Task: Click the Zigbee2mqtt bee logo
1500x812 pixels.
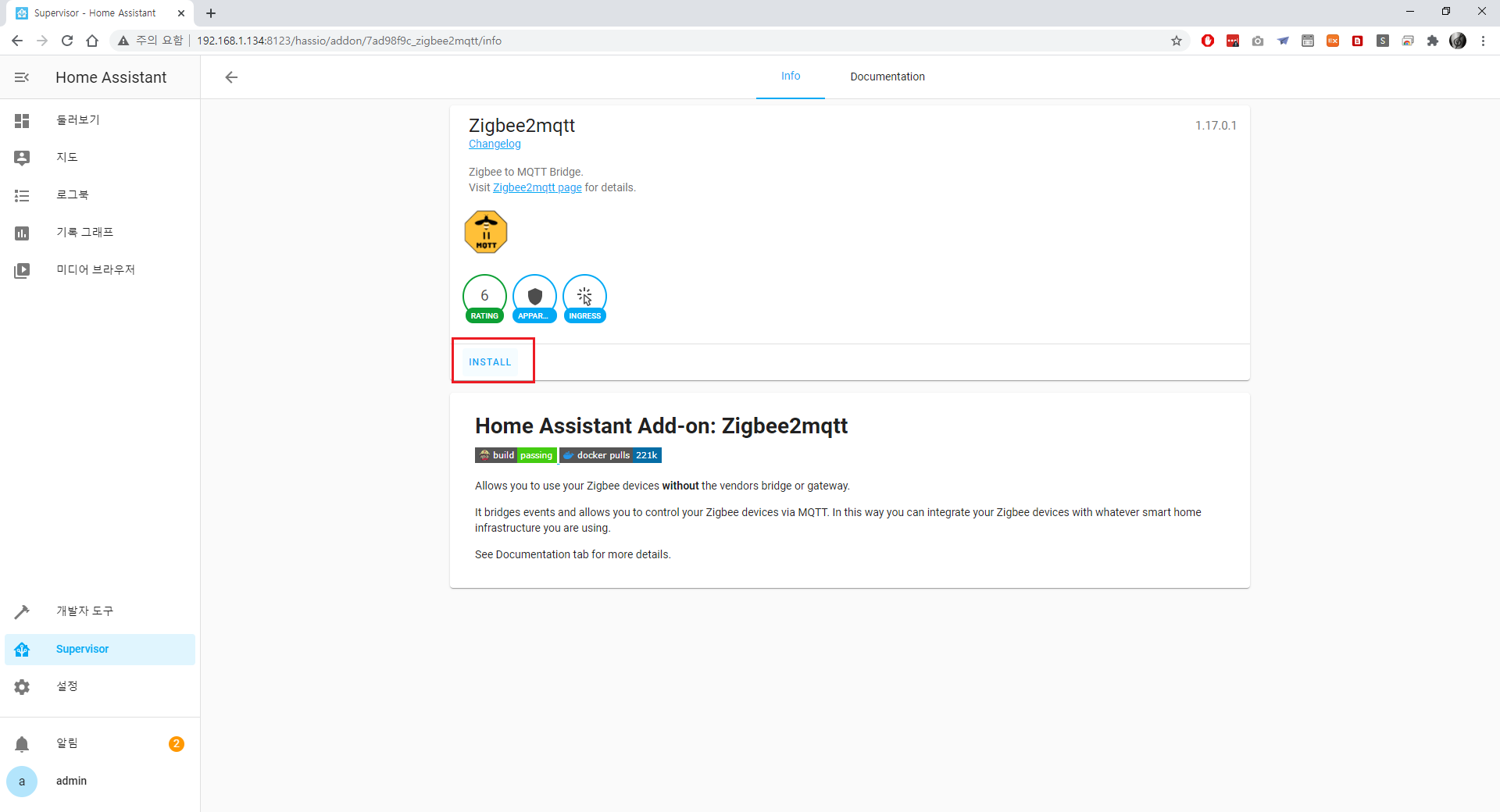Action: click(x=486, y=232)
